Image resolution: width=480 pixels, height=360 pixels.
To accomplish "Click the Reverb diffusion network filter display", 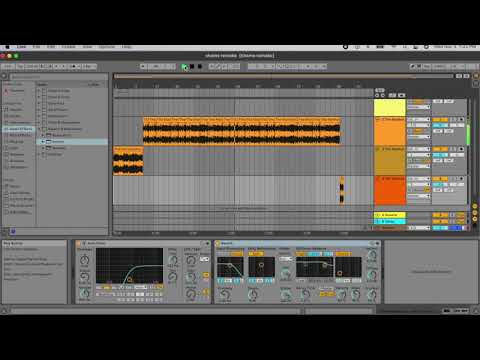I will click(314, 267).
